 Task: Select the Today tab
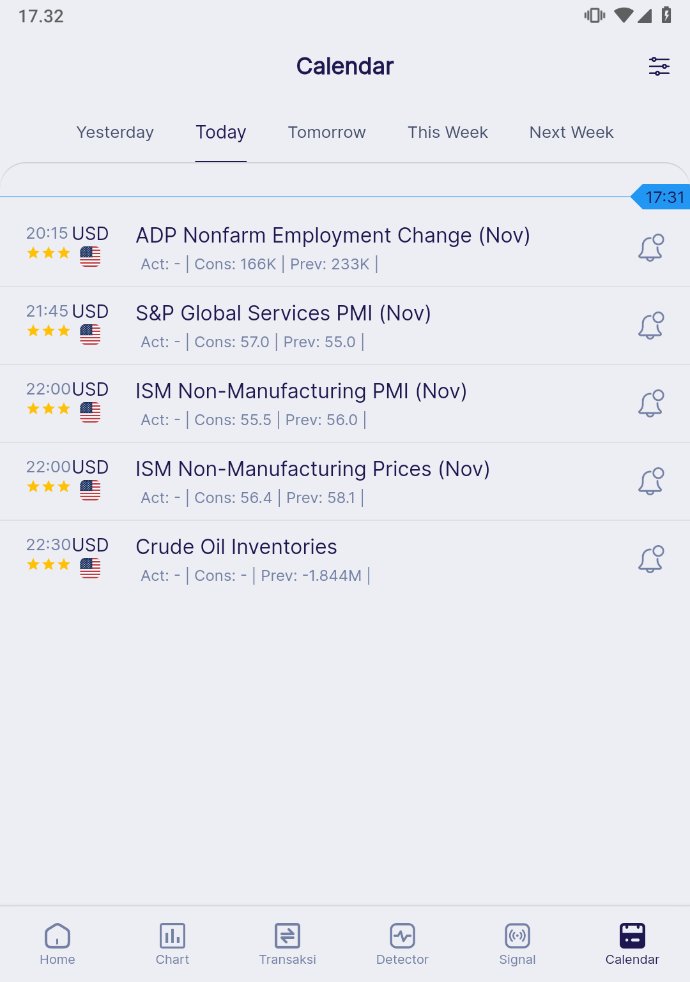point(220,132)
